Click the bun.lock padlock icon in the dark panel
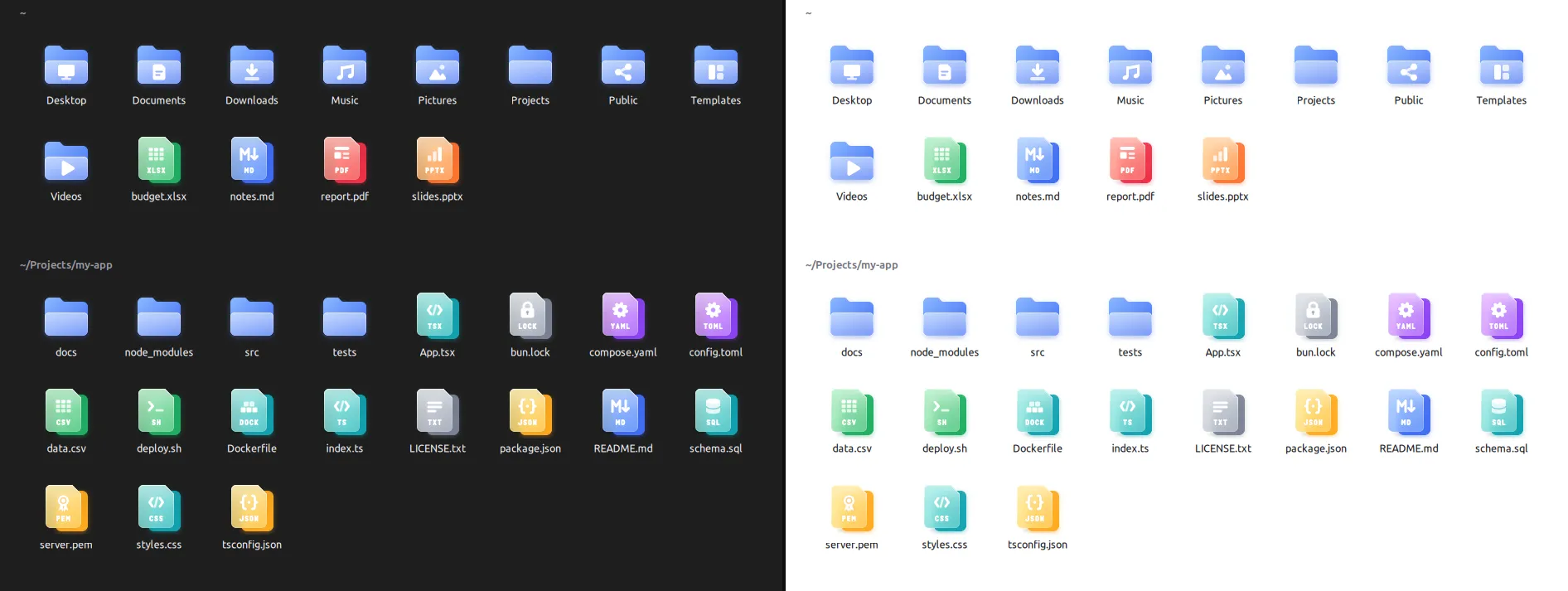 pyautogui.click(x=530, y=317)
